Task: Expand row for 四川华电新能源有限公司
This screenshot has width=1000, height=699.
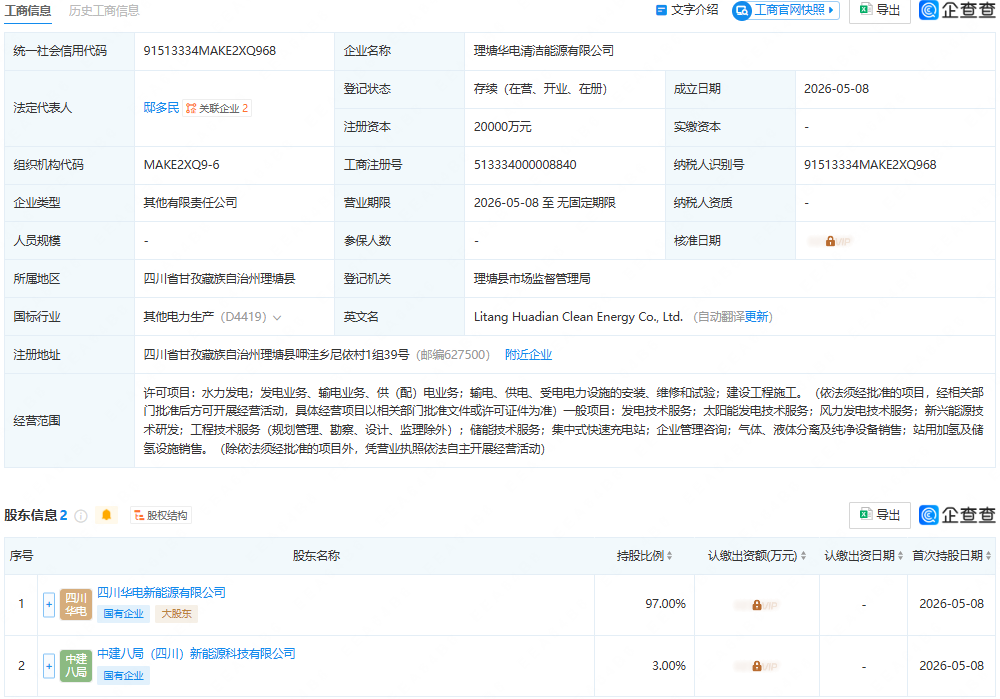Action: coord(49,605)
